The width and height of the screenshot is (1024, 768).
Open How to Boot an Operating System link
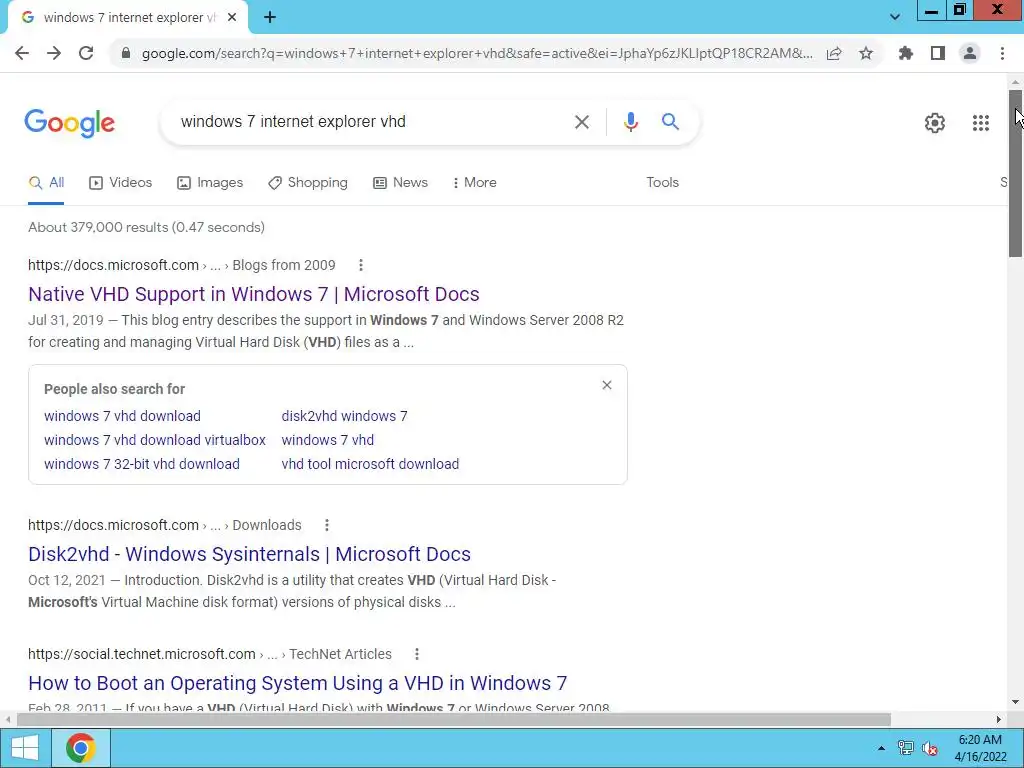click(297, 684)
